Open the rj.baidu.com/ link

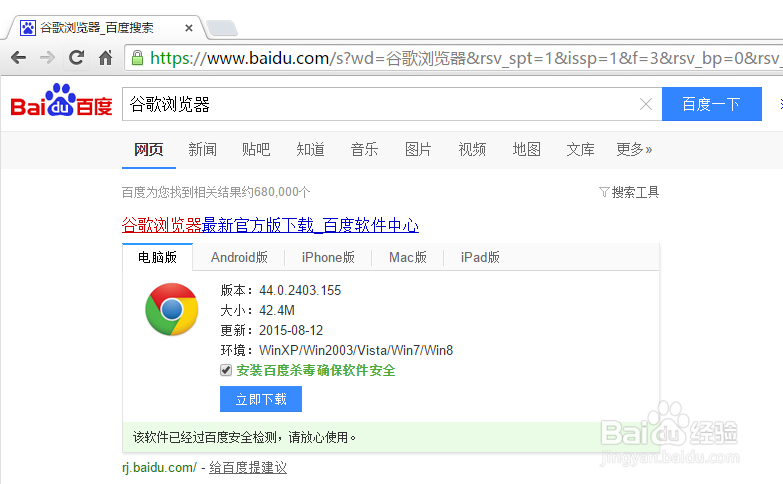pos(159,468)
